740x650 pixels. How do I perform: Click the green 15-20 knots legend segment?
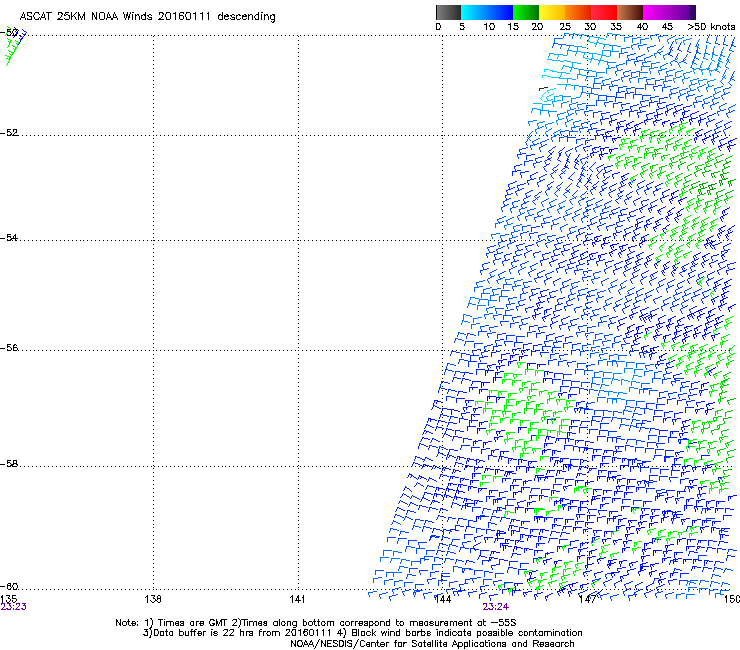(526, 12)
